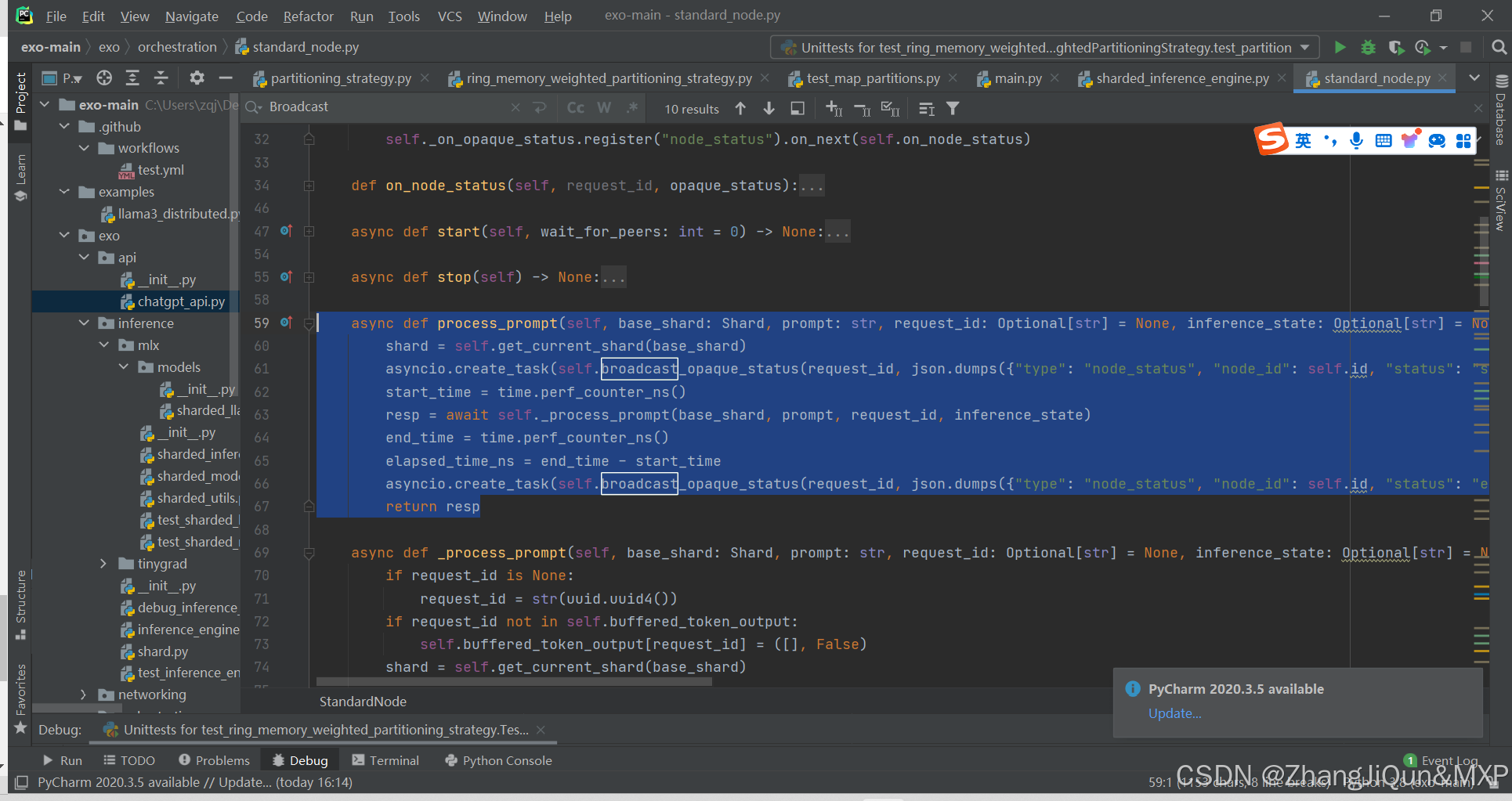Collapse the inference folder
This screenshot has width=1512, height=801.
tap(85, 323)
